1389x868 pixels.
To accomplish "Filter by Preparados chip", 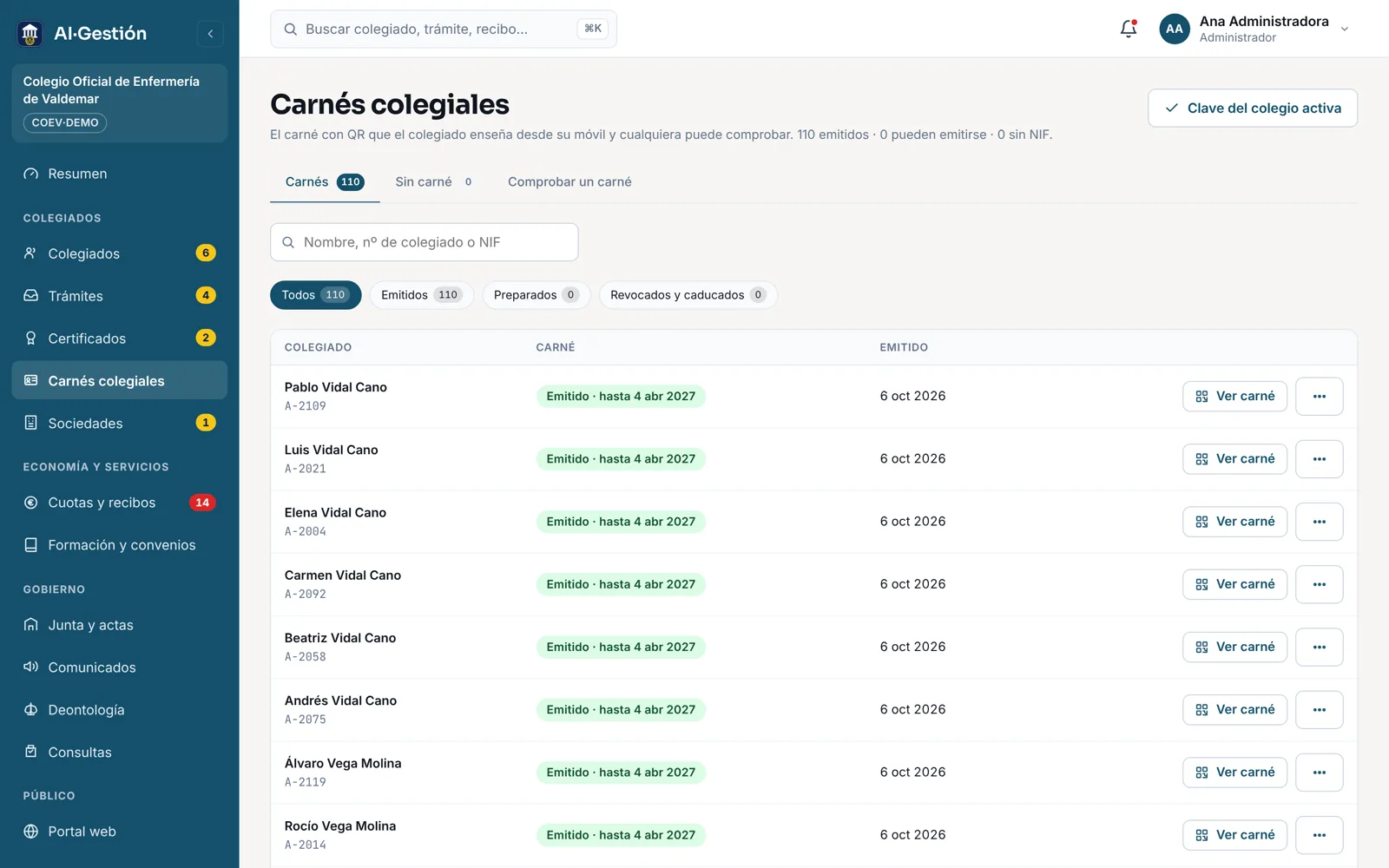I will pos(537,295).
